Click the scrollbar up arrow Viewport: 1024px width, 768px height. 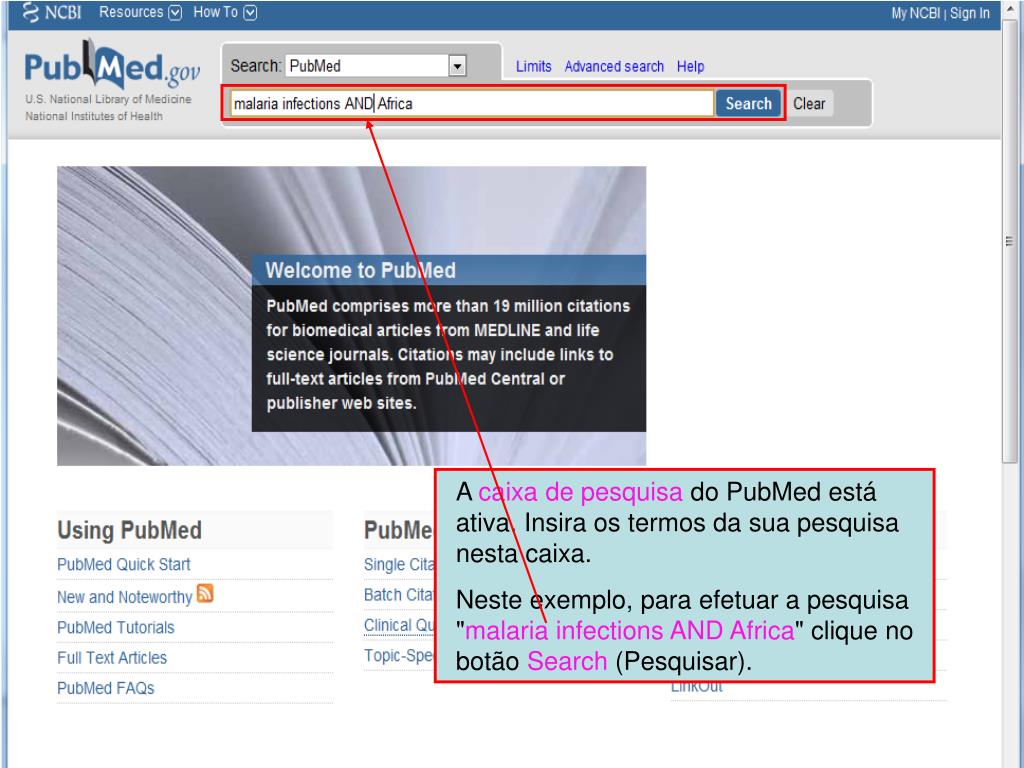(1010, 7)
